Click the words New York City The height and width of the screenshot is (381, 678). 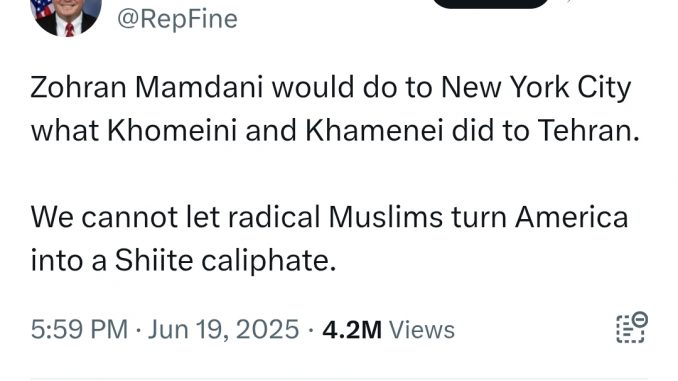pyautogui.click(x=536, y=89)
